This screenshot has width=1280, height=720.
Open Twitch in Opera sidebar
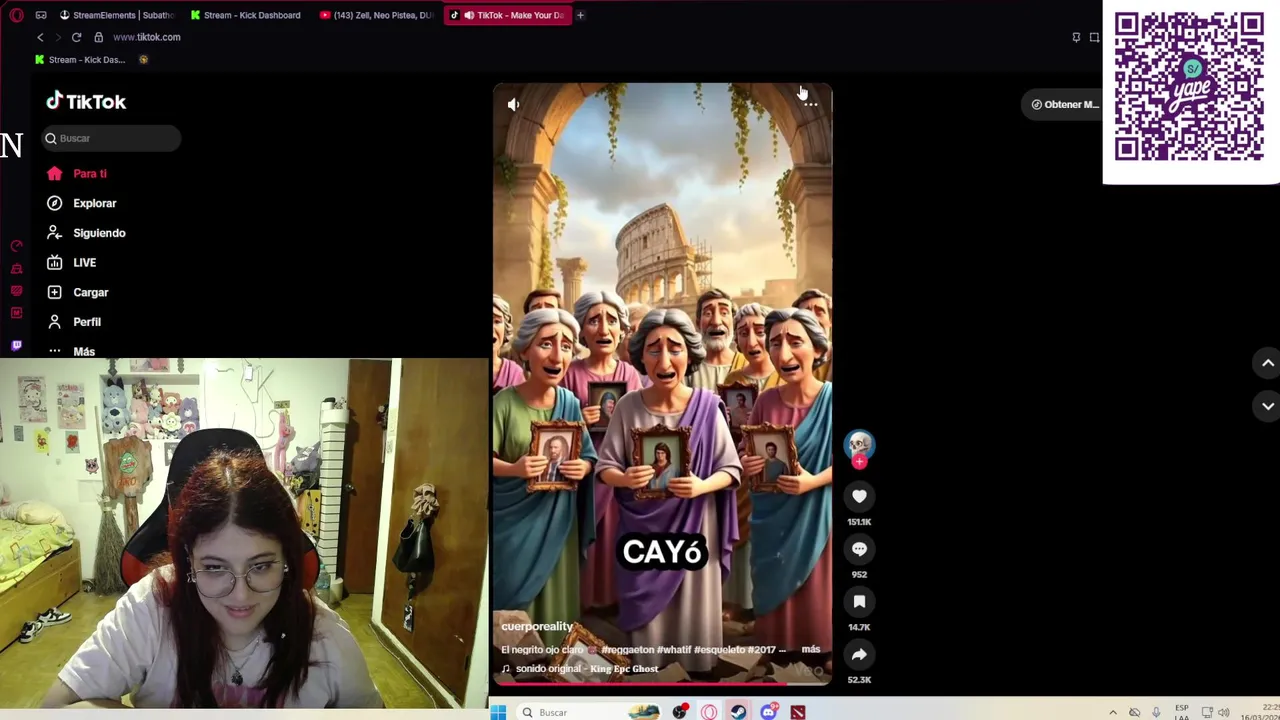click(x=16, y=345)
